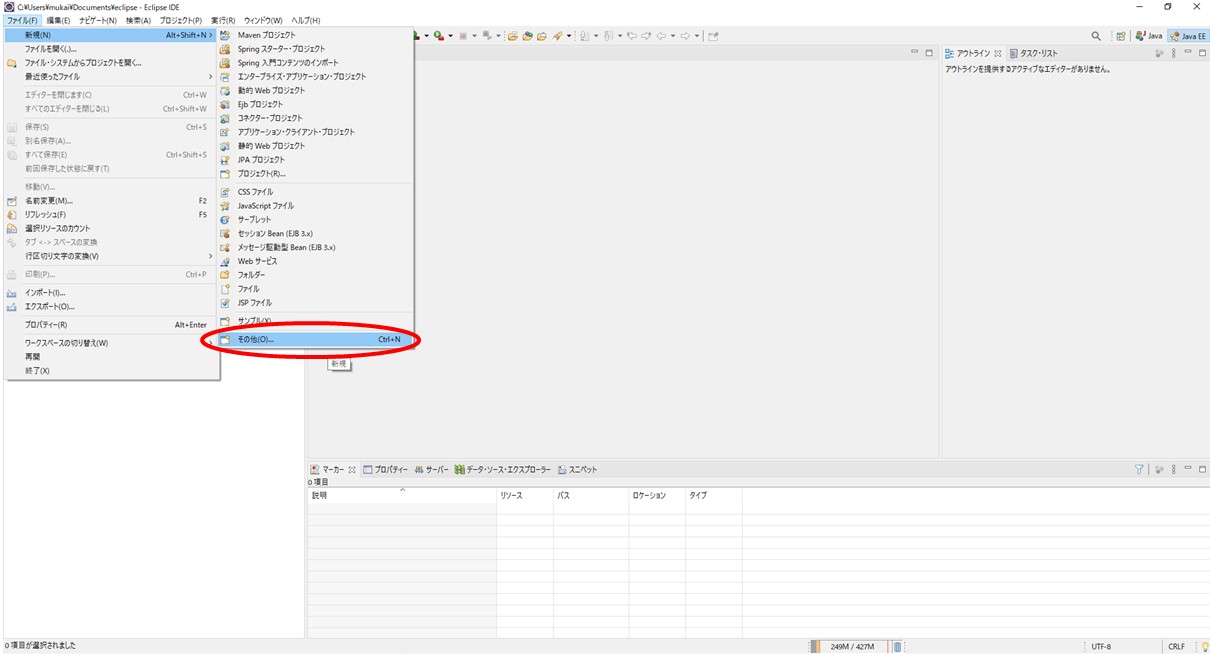Sort by 説明 column header
Viewport: 1210px width, 654px height.
tap(402, 496)
